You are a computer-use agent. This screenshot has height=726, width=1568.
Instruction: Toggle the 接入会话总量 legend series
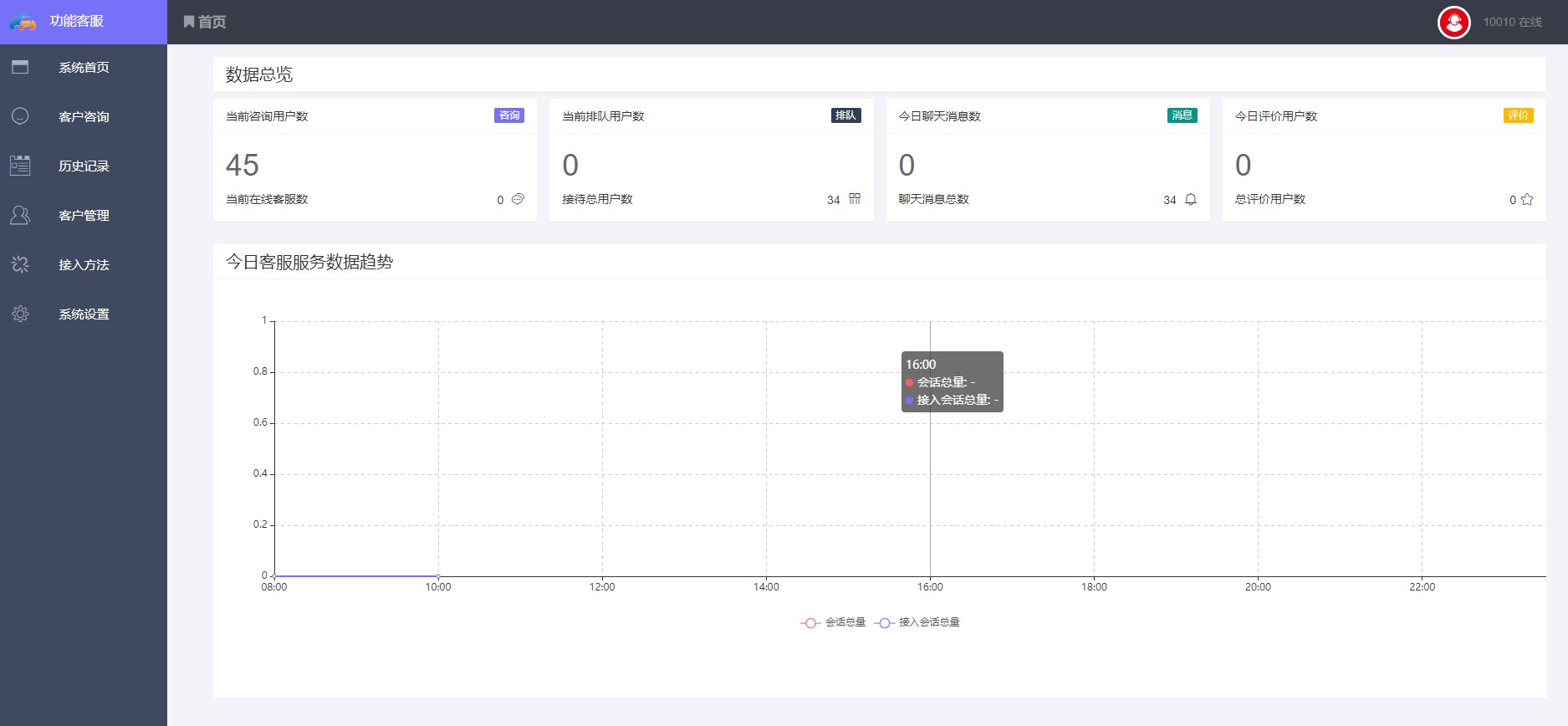click(x=917, y=622)
